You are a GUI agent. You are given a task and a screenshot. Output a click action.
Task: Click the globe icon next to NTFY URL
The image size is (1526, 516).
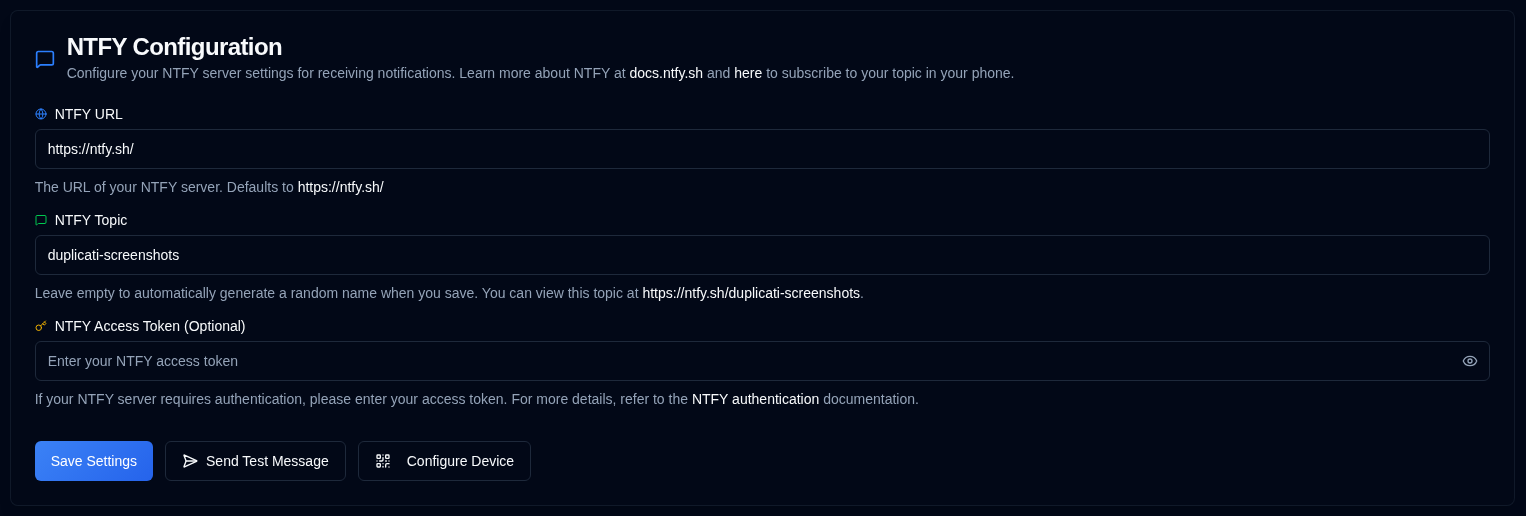pos(41,114)
